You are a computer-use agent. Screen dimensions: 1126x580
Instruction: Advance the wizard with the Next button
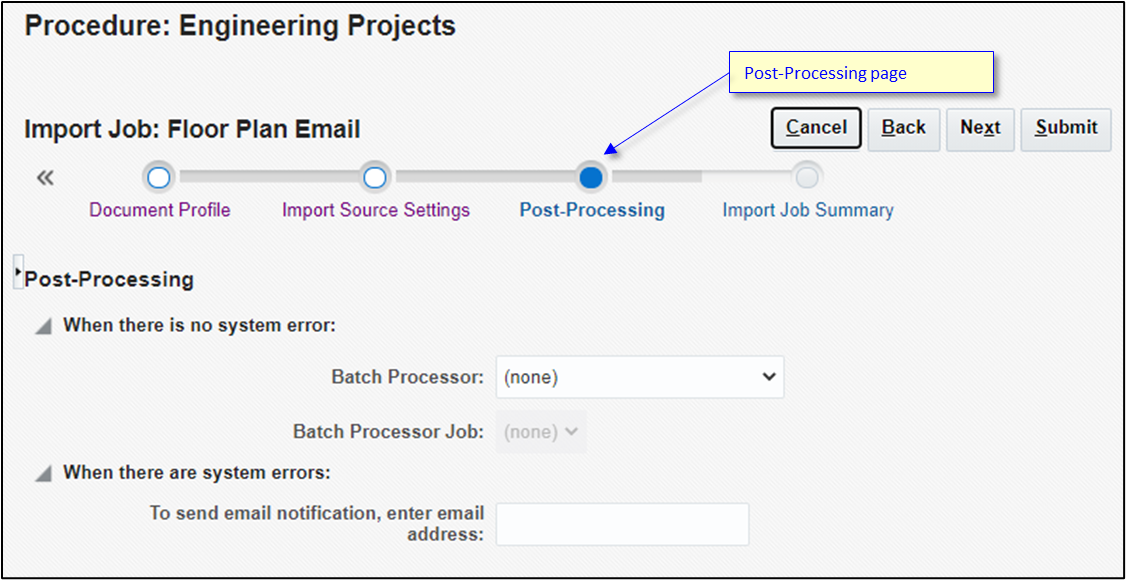(980, 128)
